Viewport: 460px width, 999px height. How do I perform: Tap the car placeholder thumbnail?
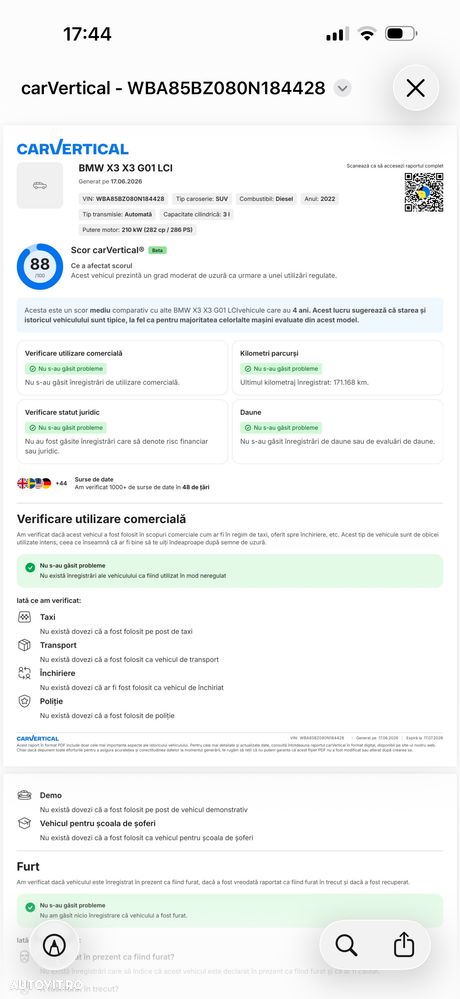(x=40, y=185)
